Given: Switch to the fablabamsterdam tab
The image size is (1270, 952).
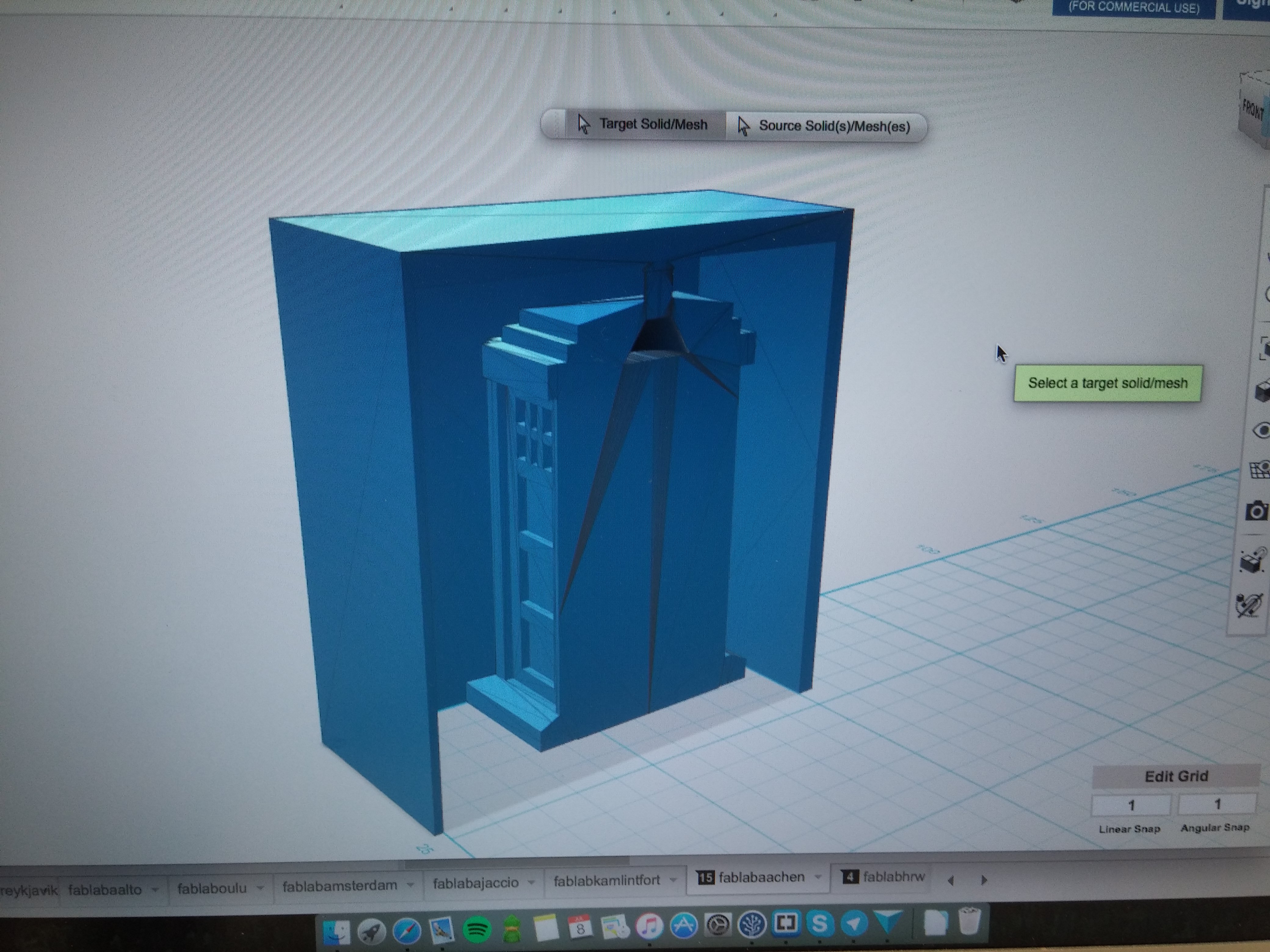Looking at the screenshot, I should coord(339,885).
